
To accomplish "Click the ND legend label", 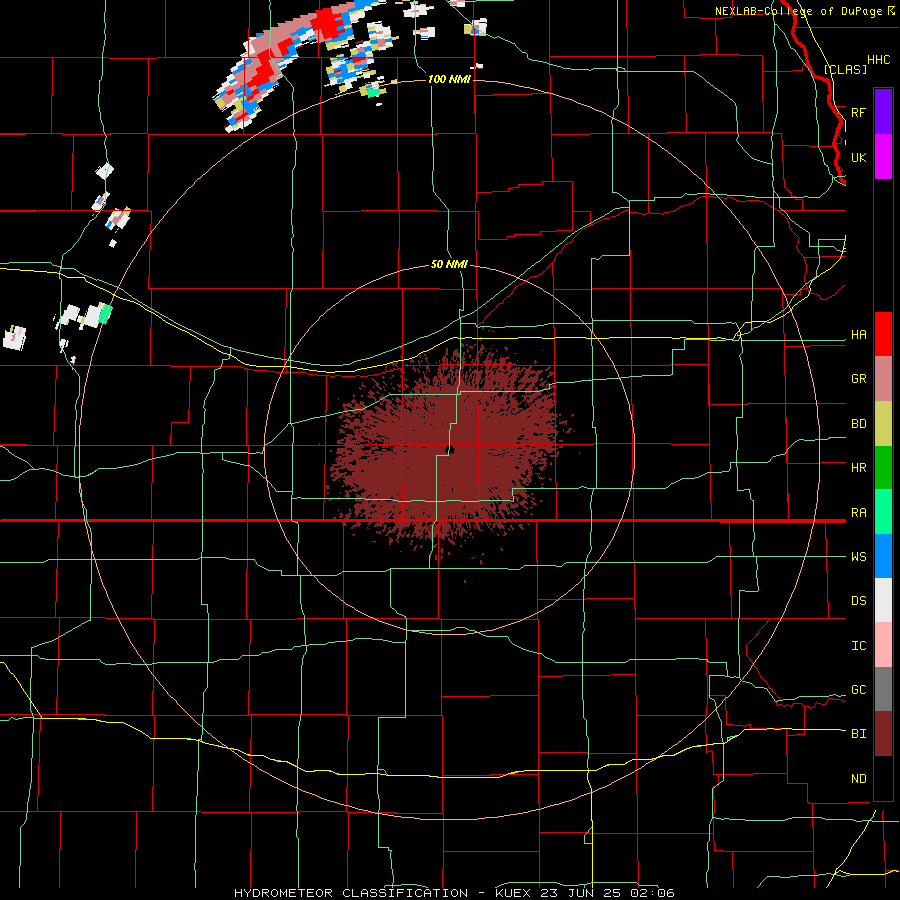I will (858, 779).
